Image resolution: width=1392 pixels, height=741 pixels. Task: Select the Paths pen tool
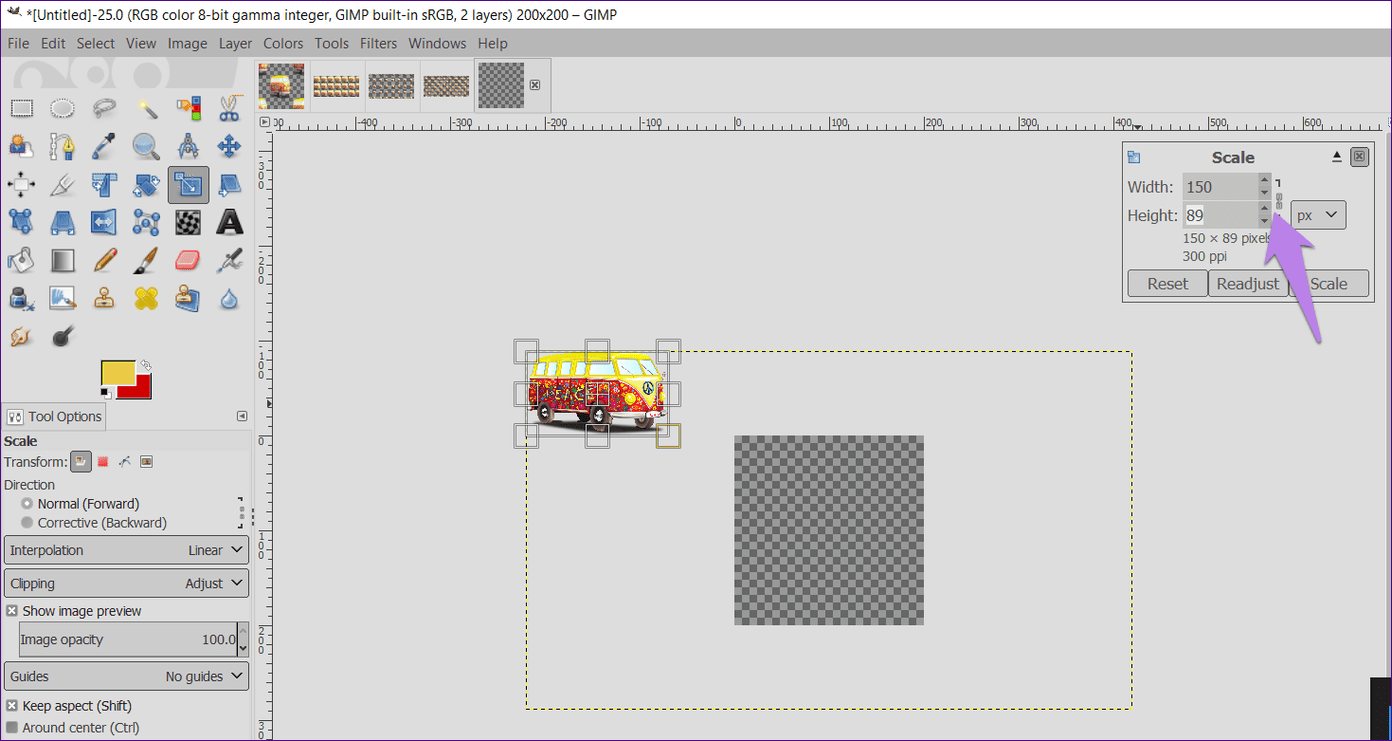(x=63, y=146)
